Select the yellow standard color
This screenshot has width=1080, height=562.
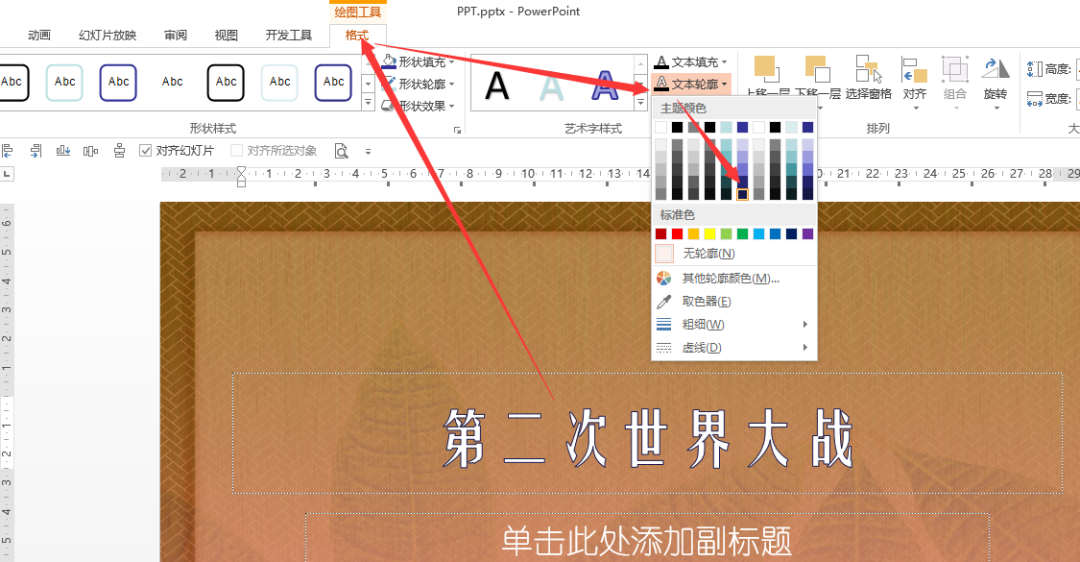[710, 234]
